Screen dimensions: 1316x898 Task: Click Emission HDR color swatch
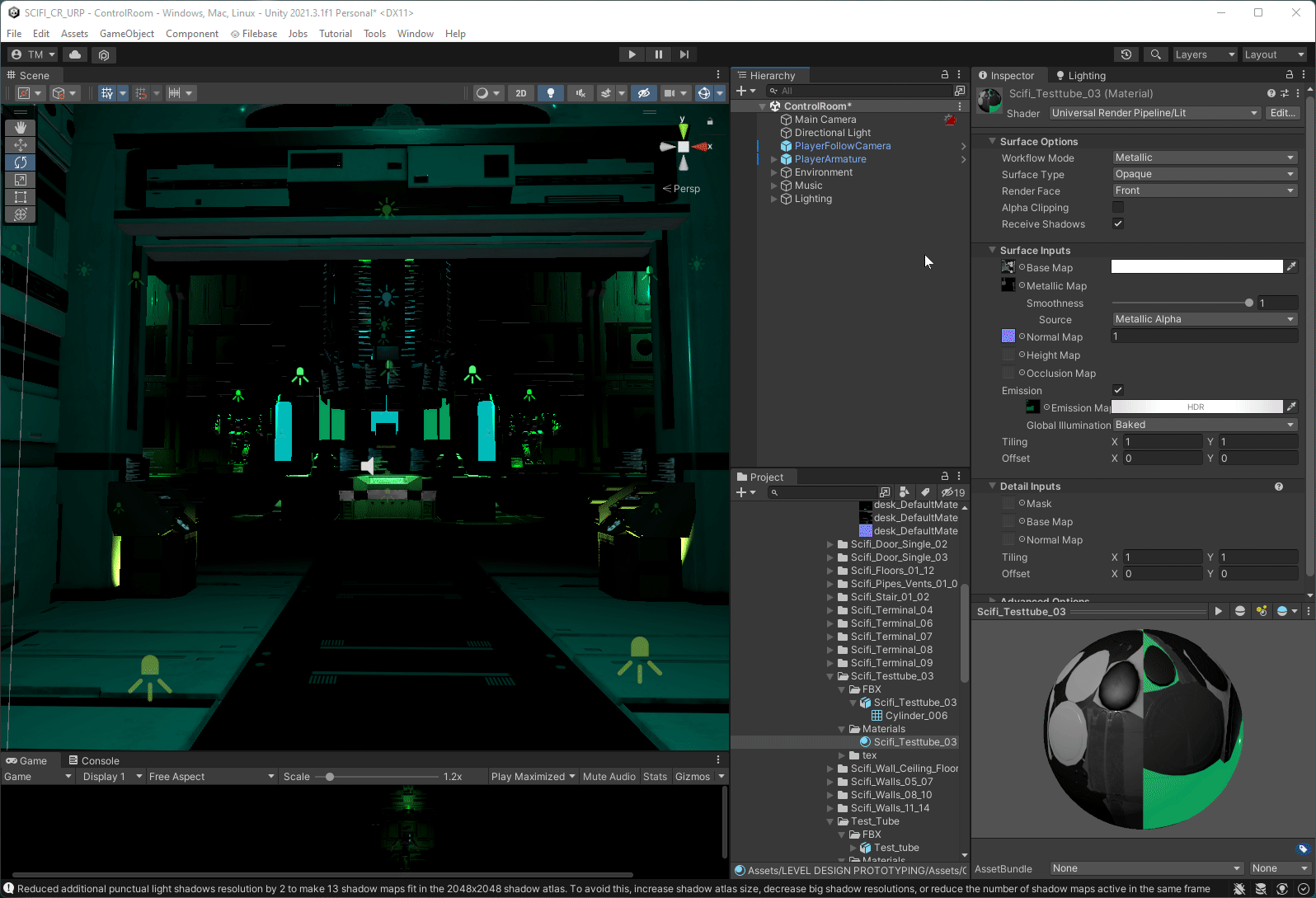1196,407
